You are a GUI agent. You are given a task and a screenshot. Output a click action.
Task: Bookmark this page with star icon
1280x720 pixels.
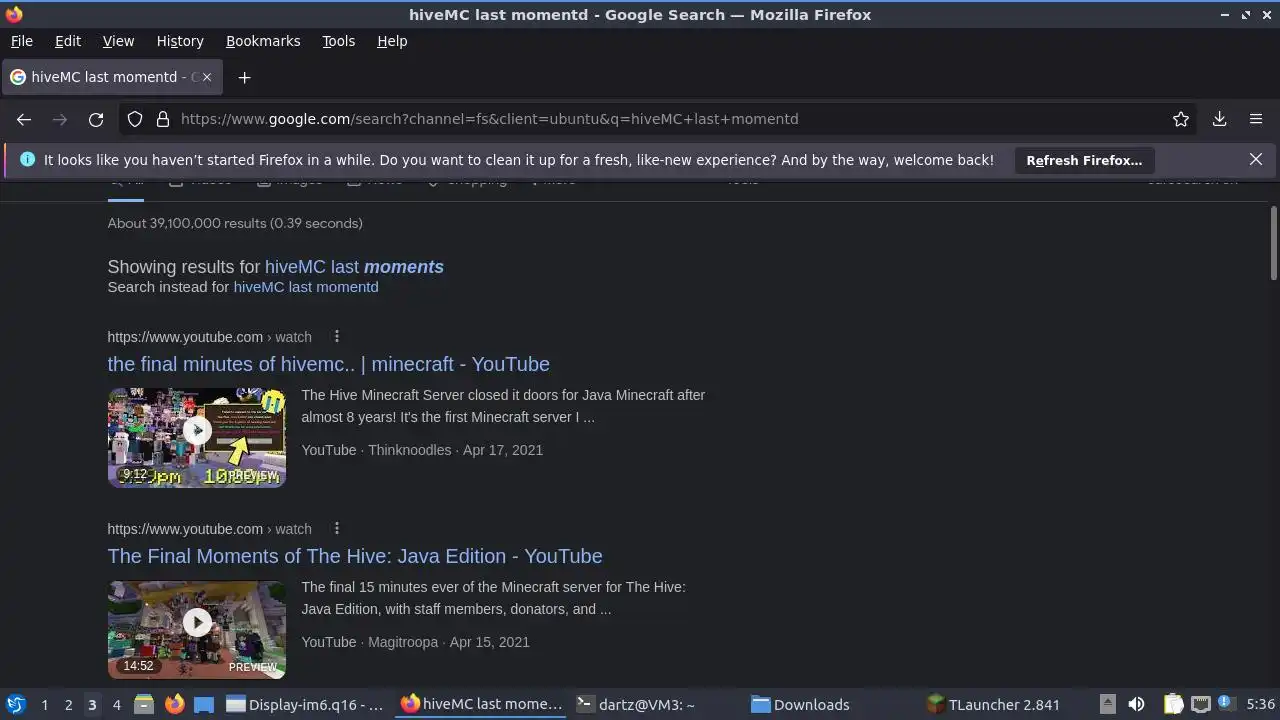1181,119
